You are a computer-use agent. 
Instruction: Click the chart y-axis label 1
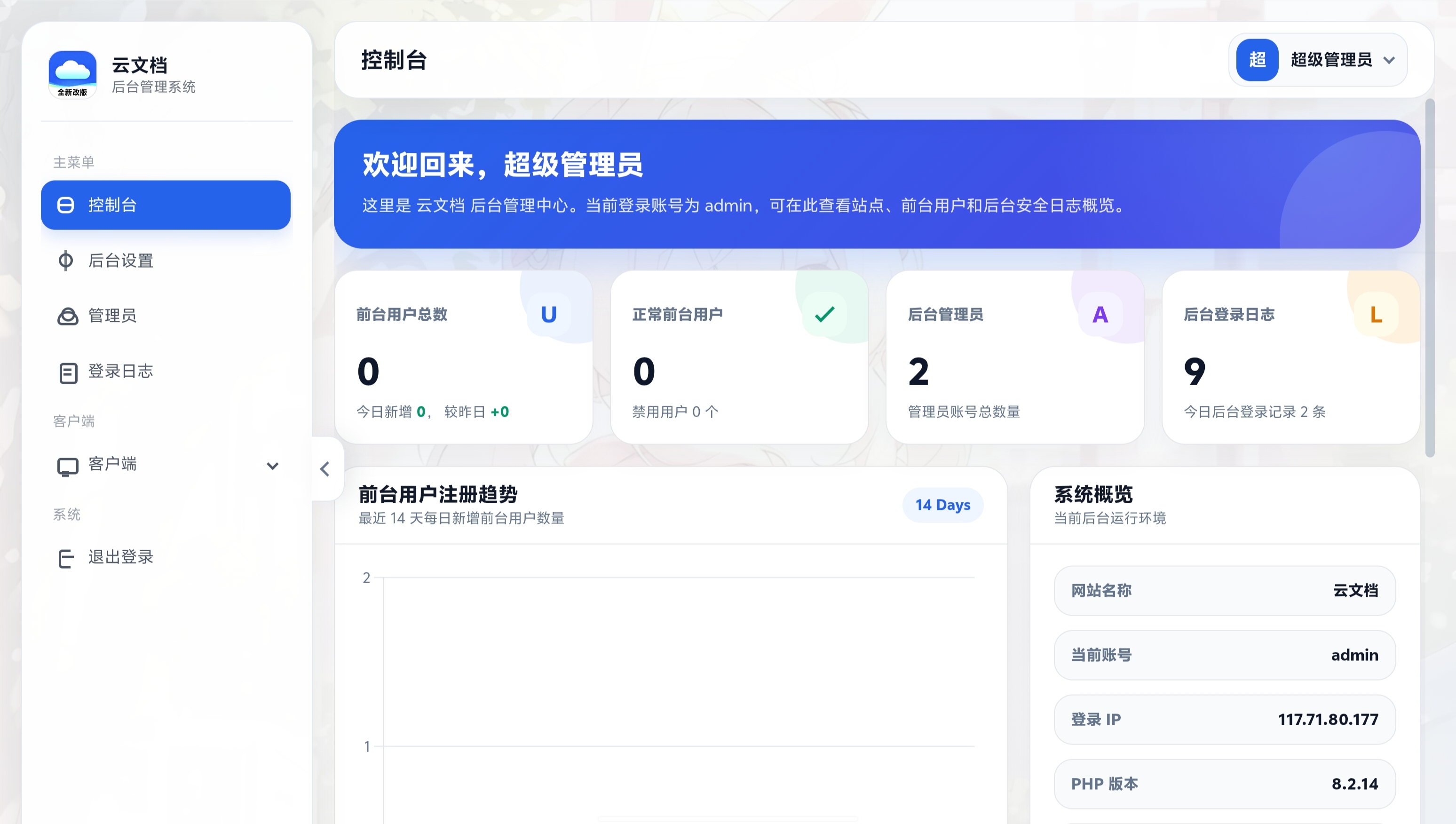(367, 747)
